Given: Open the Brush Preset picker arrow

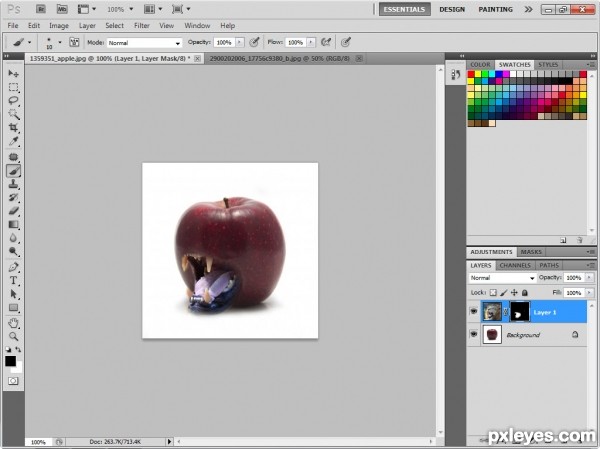Looking at the screenshot, I should tap(60, 42).
